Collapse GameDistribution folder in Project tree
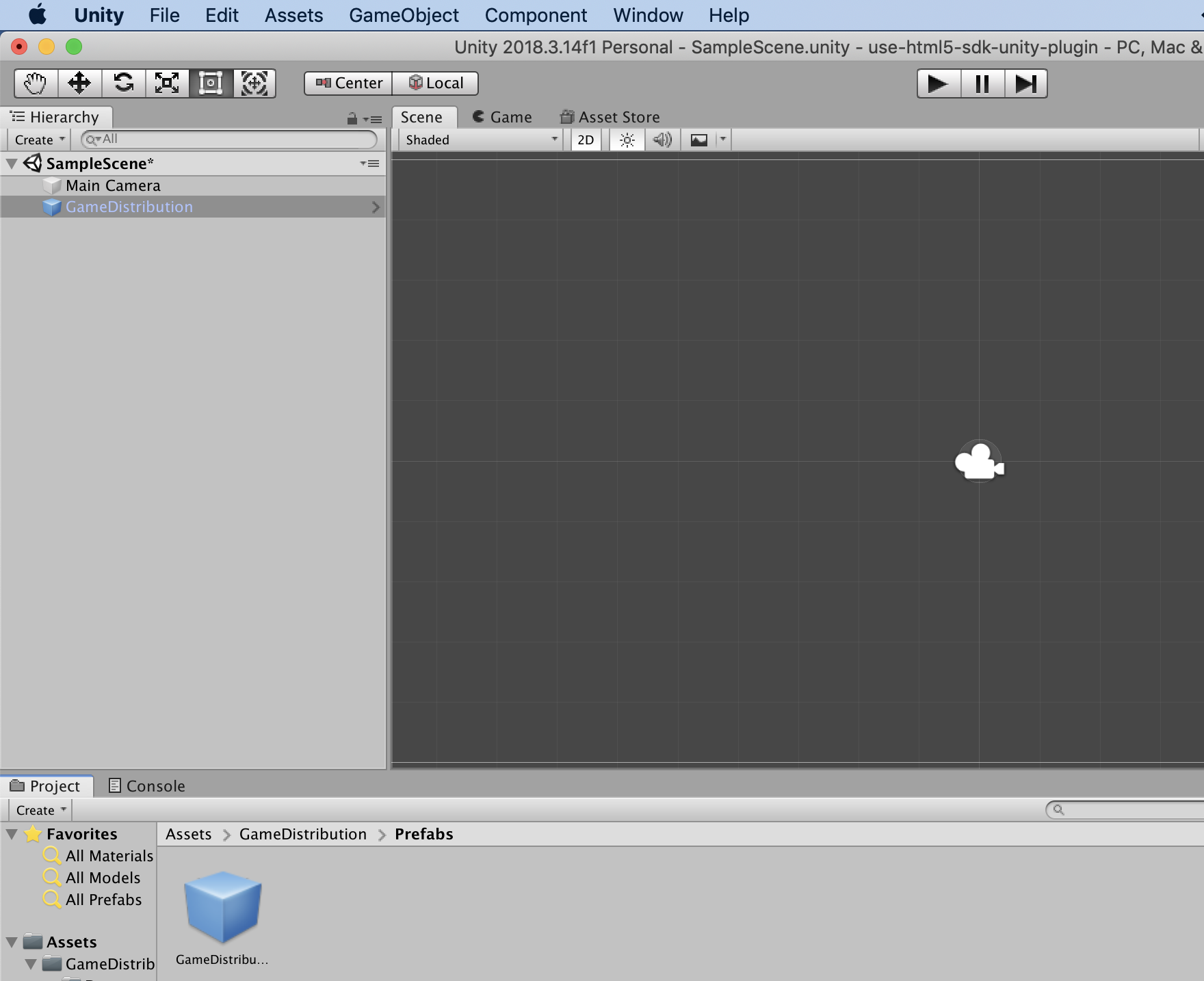 coord(31,964)
